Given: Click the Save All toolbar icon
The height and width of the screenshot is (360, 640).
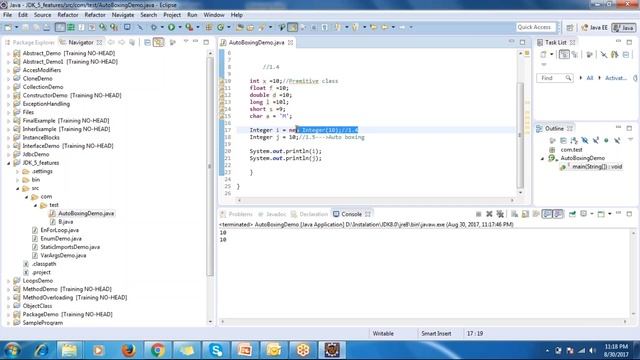Looking at the screenshot, I should (x=36, y=27).
